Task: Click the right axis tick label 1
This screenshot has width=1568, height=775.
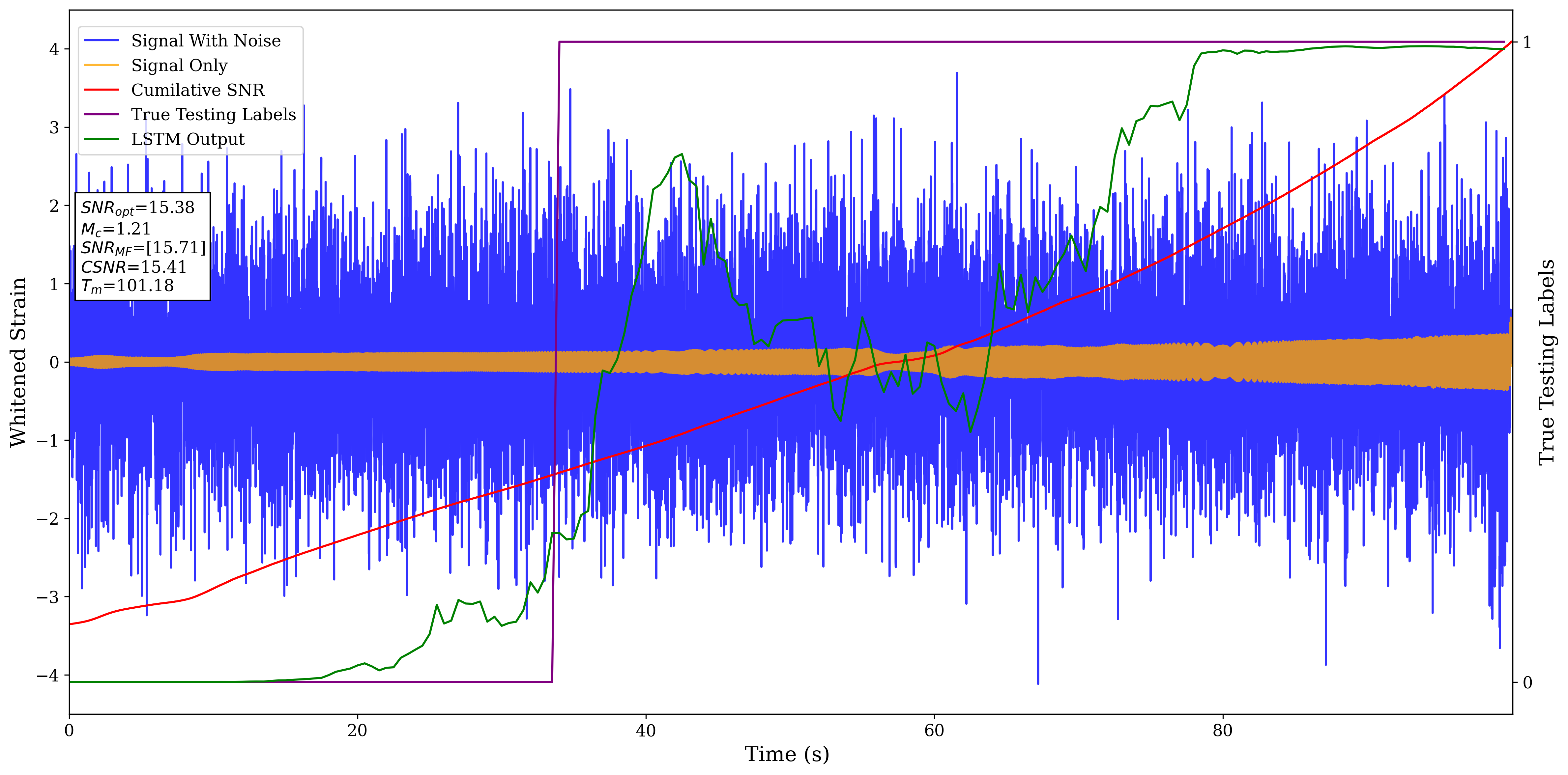Action: (1526, 42)
